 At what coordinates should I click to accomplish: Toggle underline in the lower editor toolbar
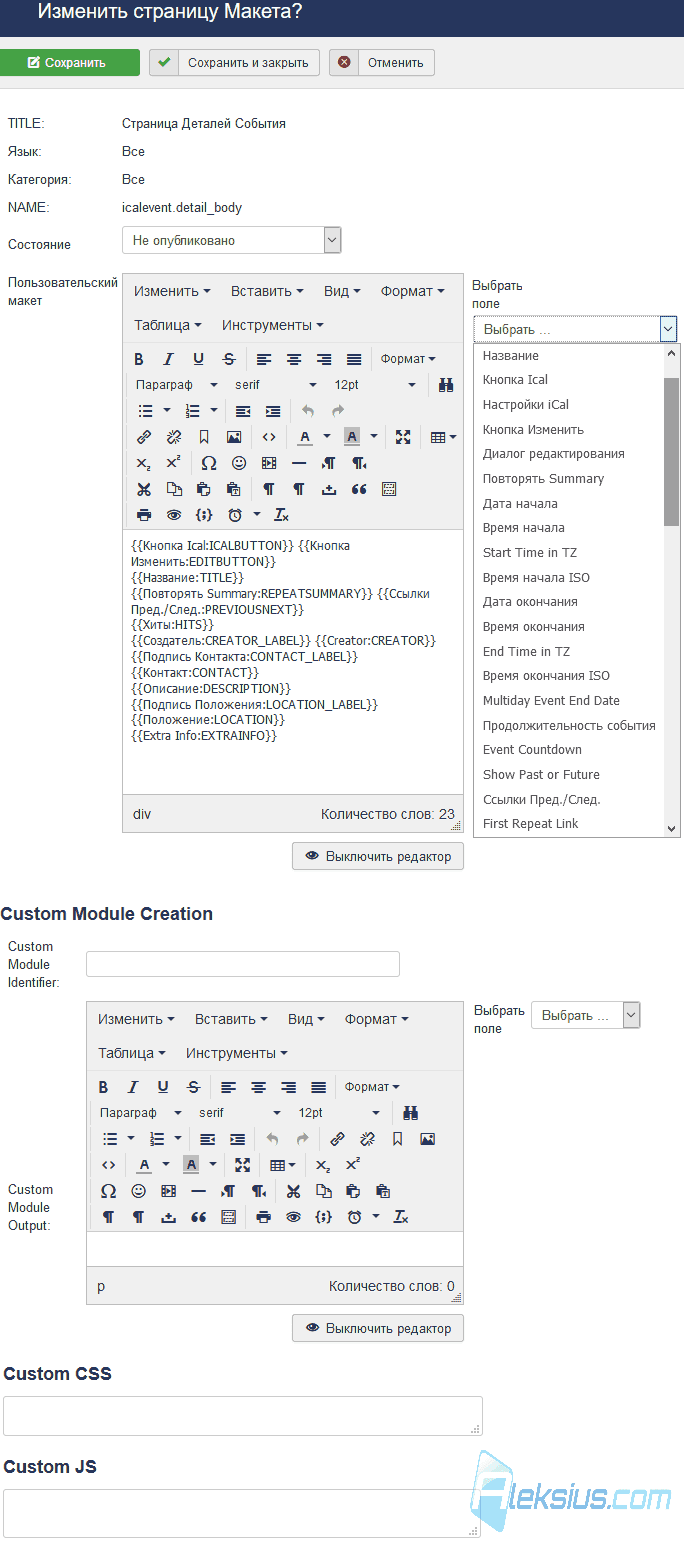(163, 1087)
